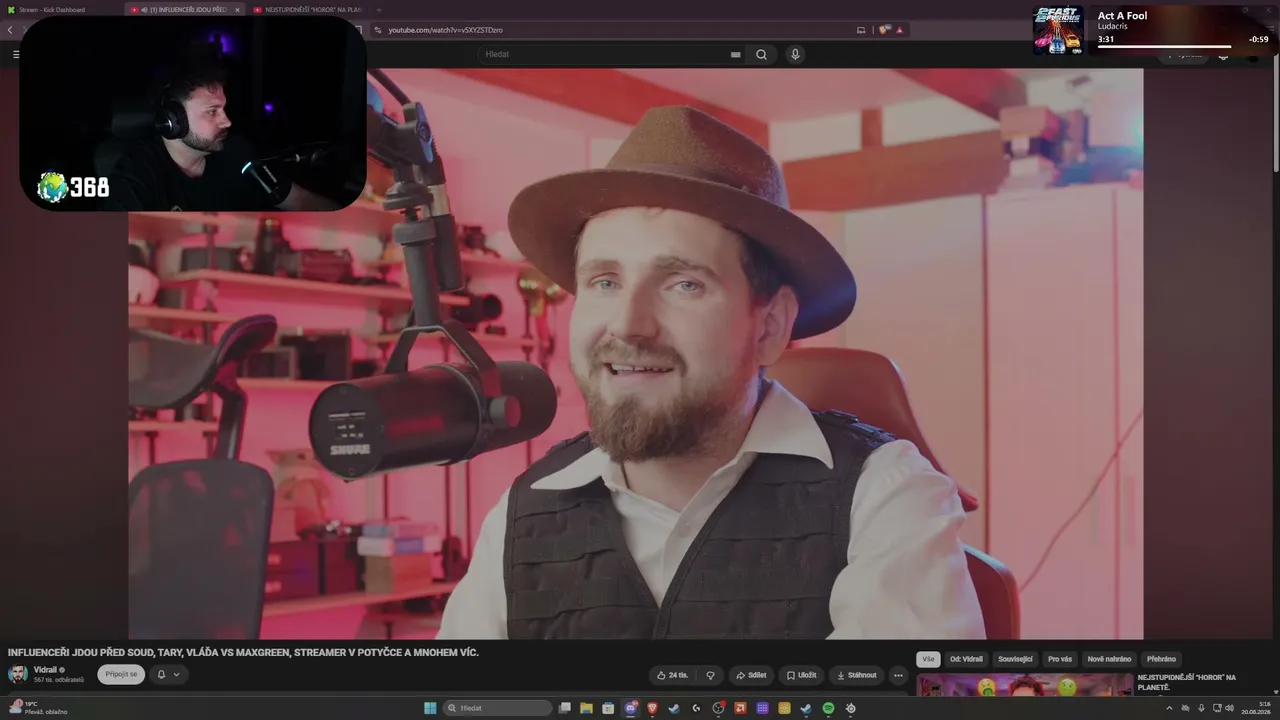Image resolution: width=1280 pixels, height=720 pixels.
Task: Save the video with Uložit
Action: point(801,675)
